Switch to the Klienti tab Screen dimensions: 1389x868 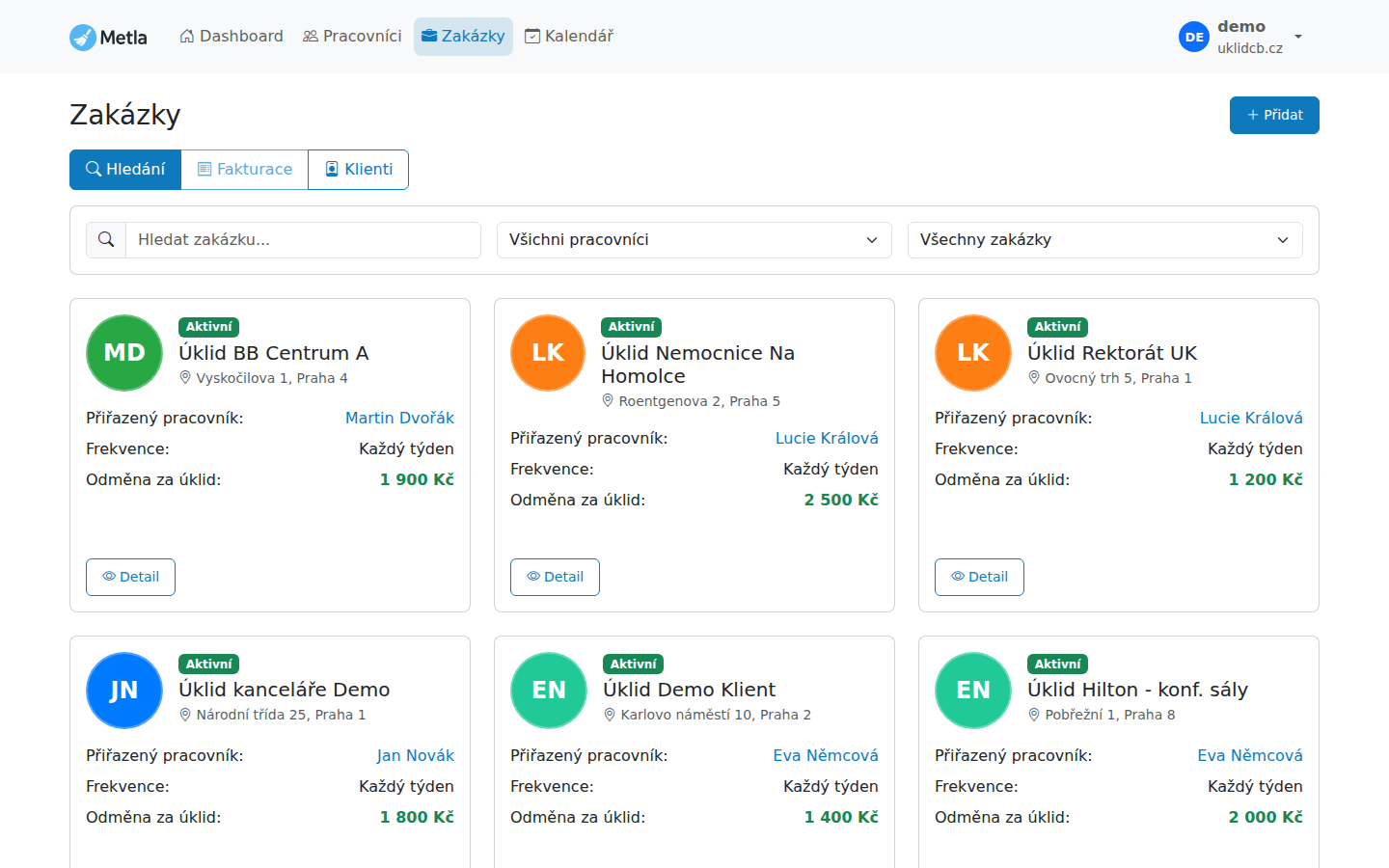tap(359, 170)
